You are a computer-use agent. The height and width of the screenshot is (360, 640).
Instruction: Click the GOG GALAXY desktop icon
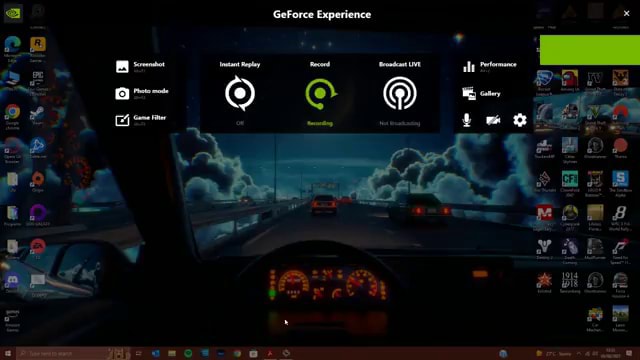pos(38,216)
